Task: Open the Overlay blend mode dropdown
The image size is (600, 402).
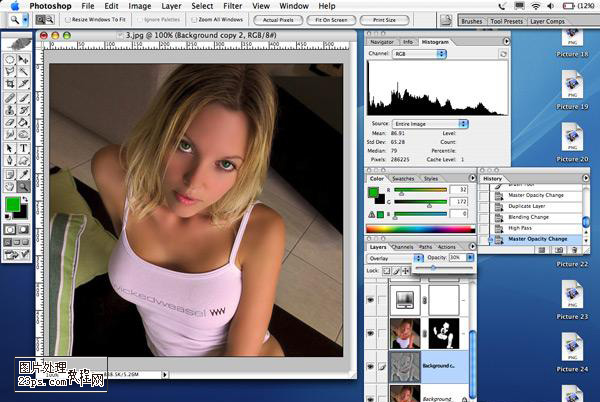Action: 395,259
